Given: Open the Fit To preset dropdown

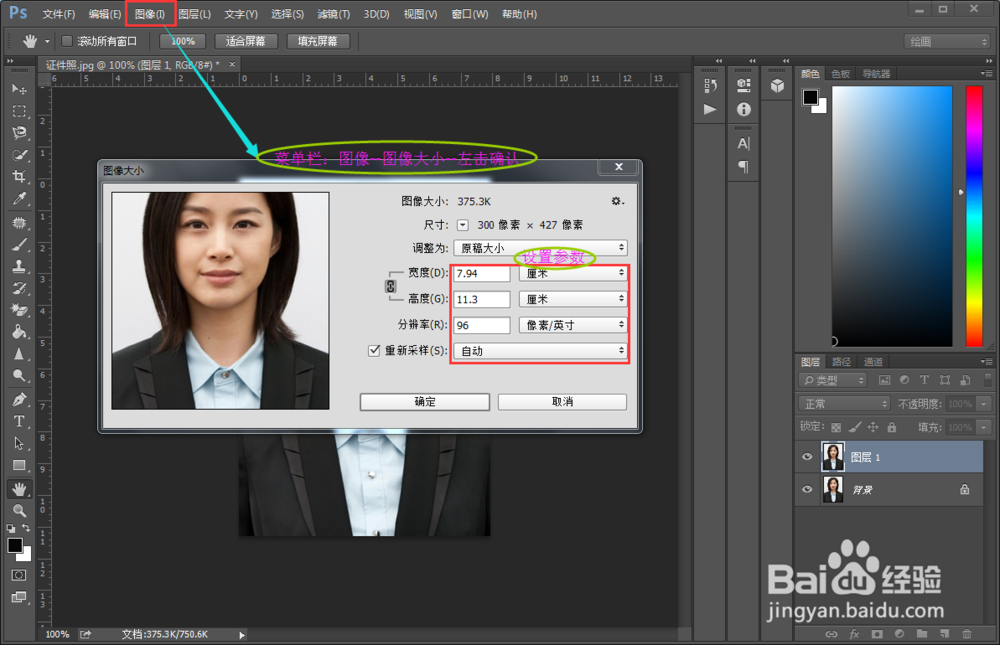Looking at the screenshot, I should (540, 248).
